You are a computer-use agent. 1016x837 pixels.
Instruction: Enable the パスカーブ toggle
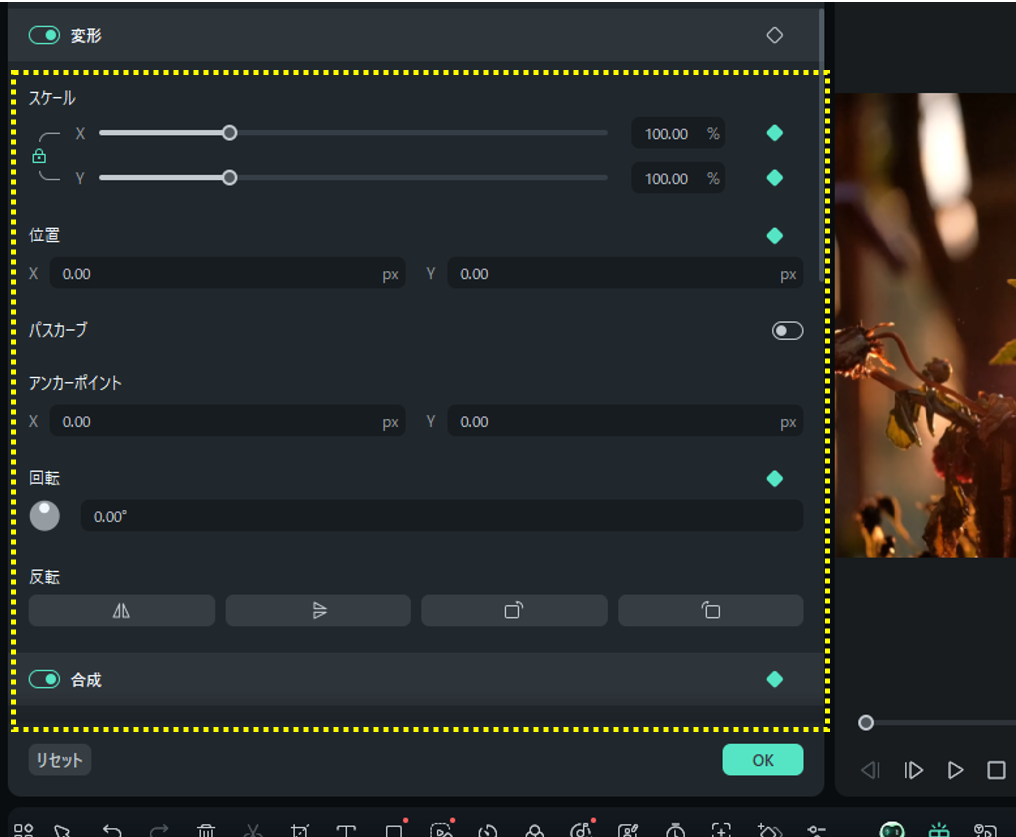[x=787, y=331]
